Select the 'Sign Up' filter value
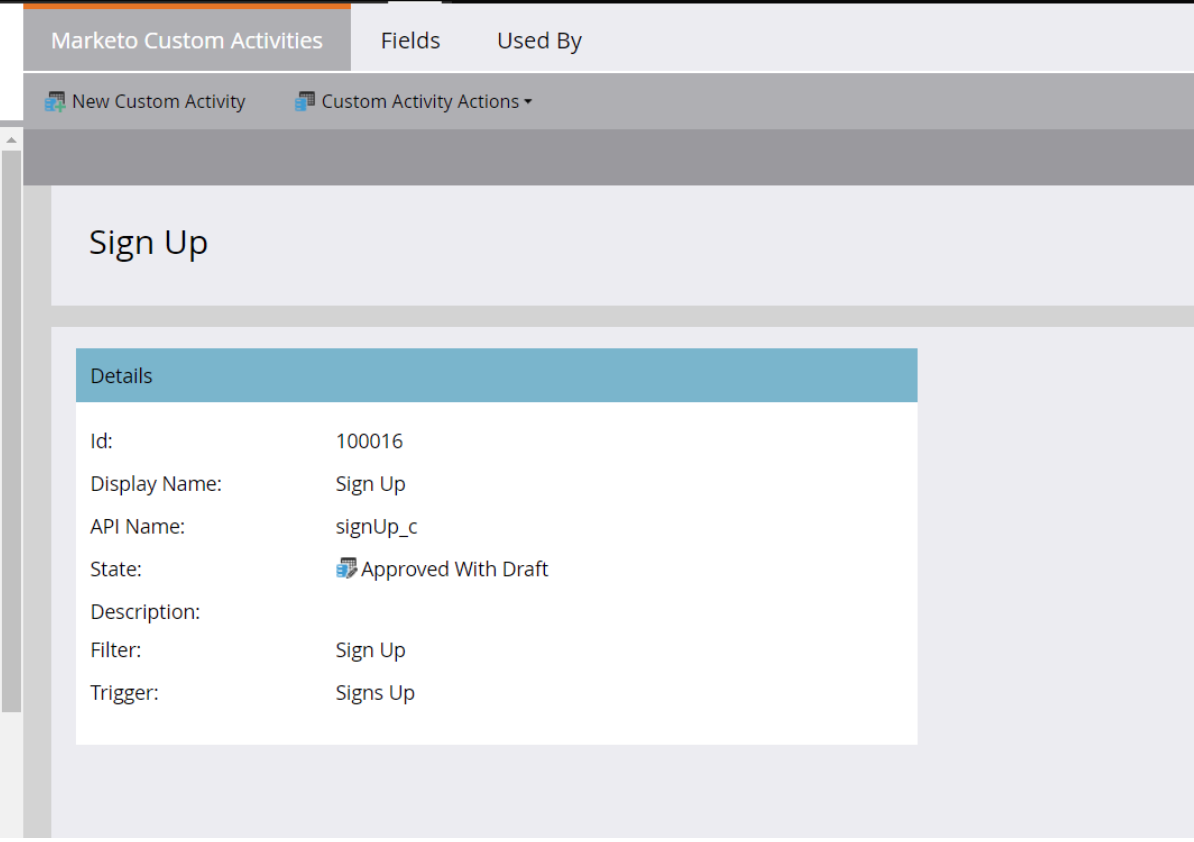Viewport: 1194px width, 842px height. pos(370,650)
